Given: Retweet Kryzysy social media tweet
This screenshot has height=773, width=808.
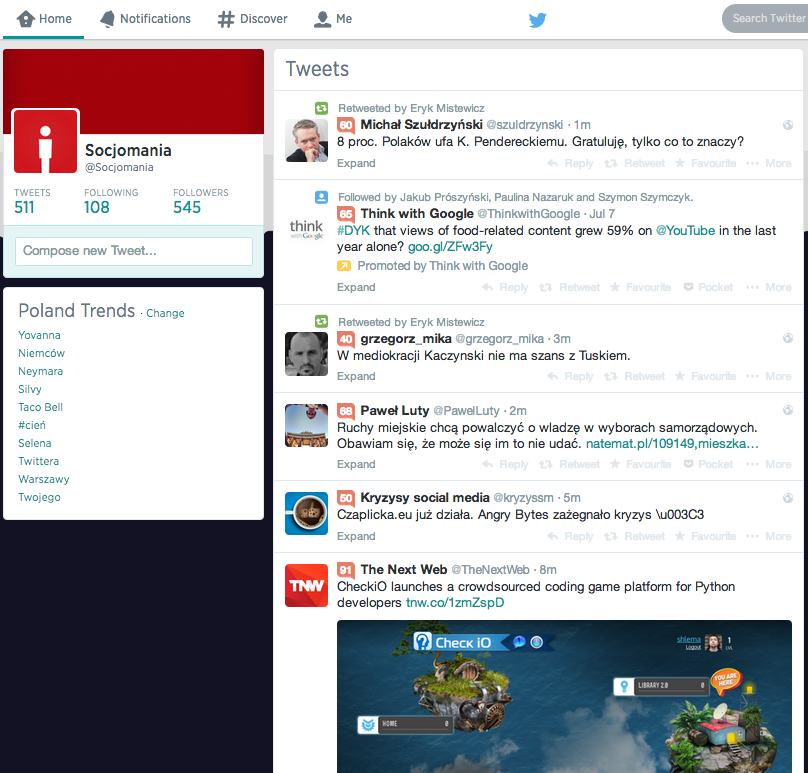Looking at the screenshot, I should [x=634, y=536].
